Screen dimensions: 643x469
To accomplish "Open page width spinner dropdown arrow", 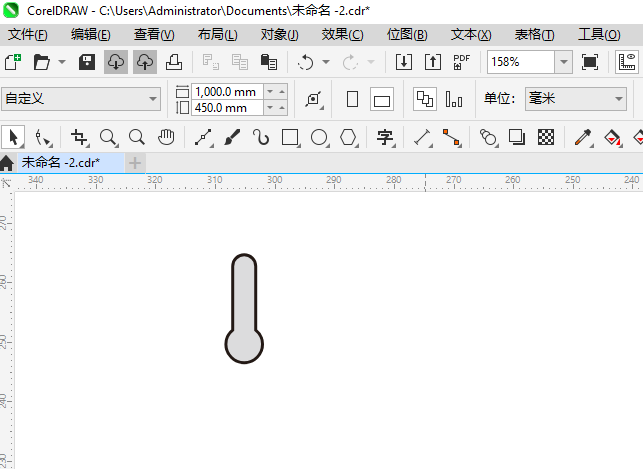I will 270,92.
